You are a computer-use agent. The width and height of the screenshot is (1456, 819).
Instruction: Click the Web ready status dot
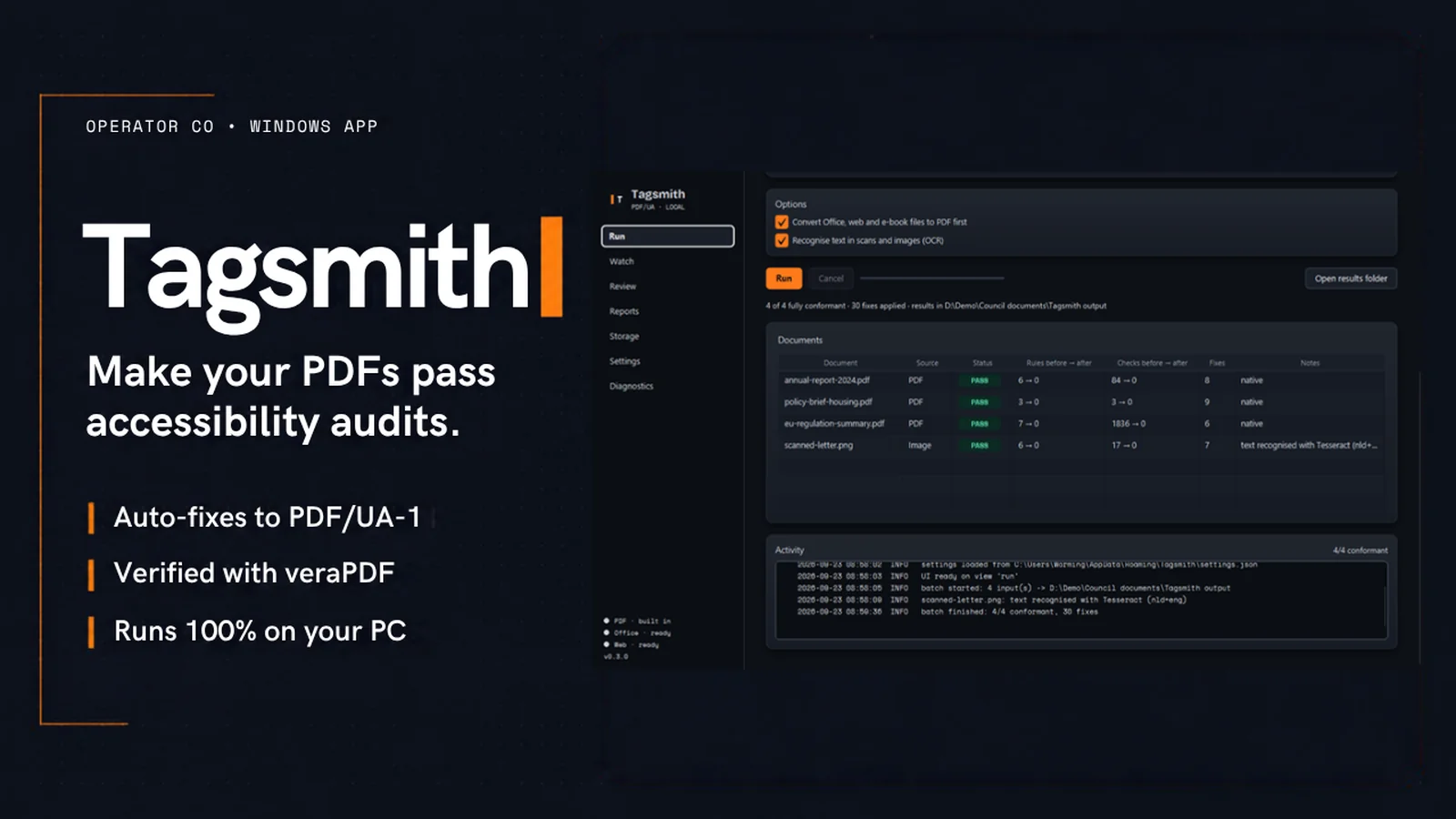tap(606, 644)
